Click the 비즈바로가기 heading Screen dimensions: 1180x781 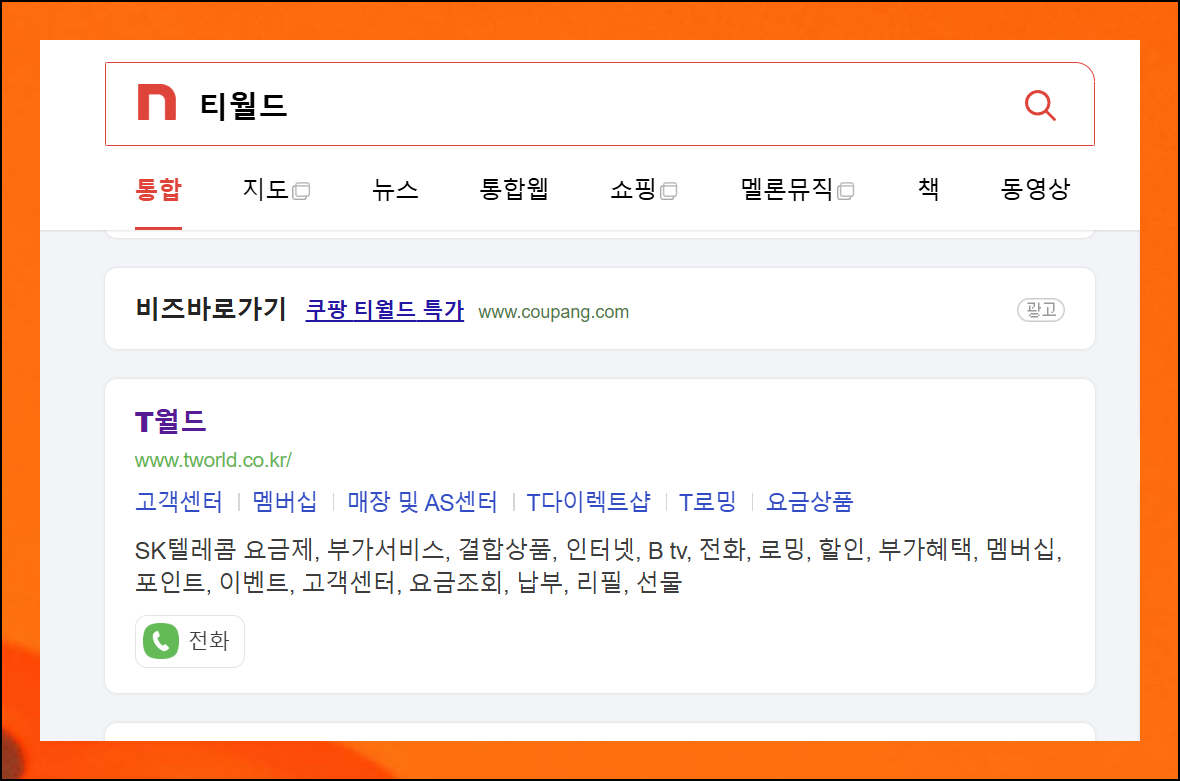[211, 309]
